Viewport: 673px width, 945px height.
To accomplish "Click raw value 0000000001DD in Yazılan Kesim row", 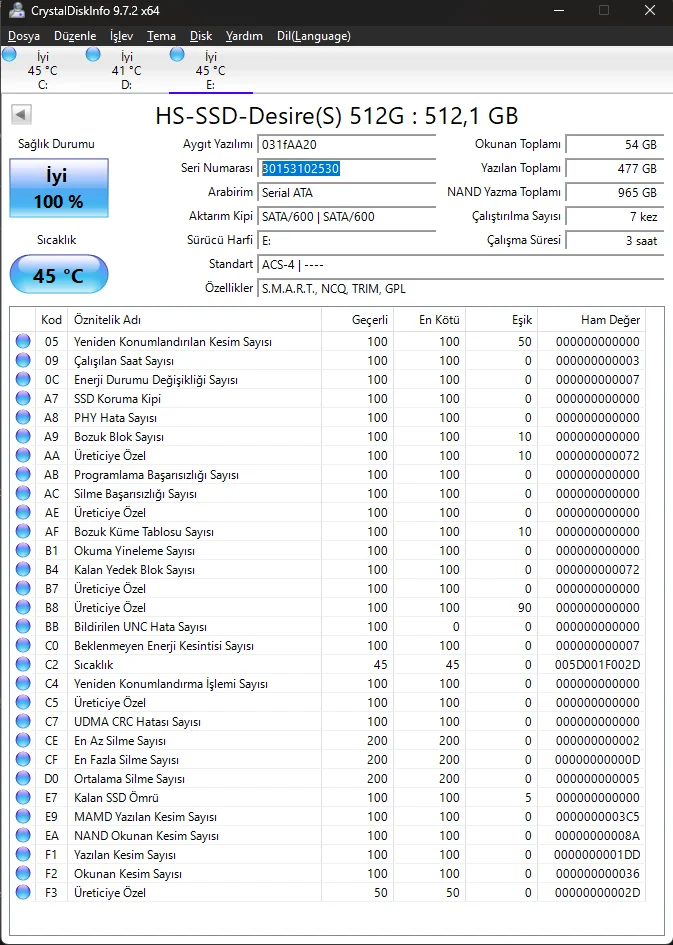I will (597, 854).
